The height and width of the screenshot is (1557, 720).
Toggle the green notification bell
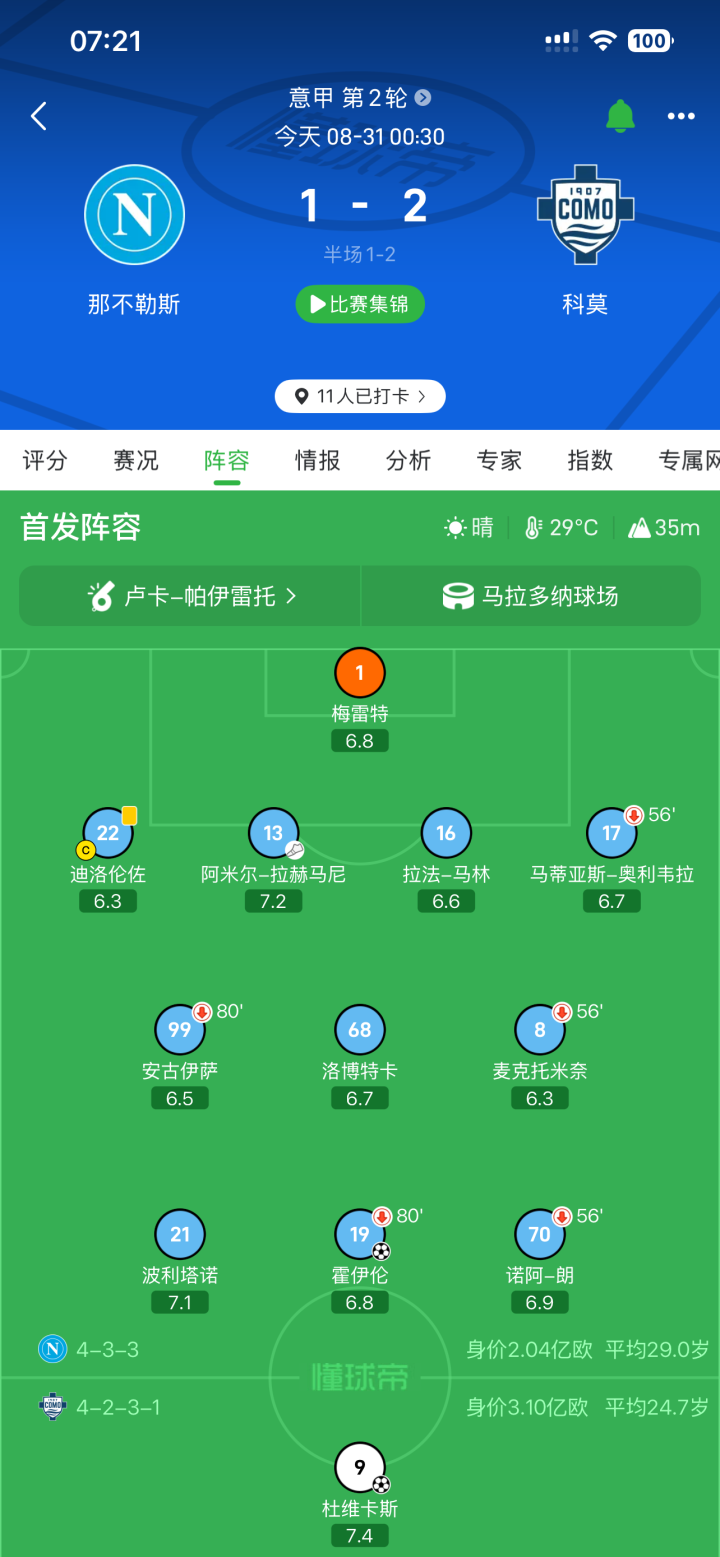pos(620,116)
